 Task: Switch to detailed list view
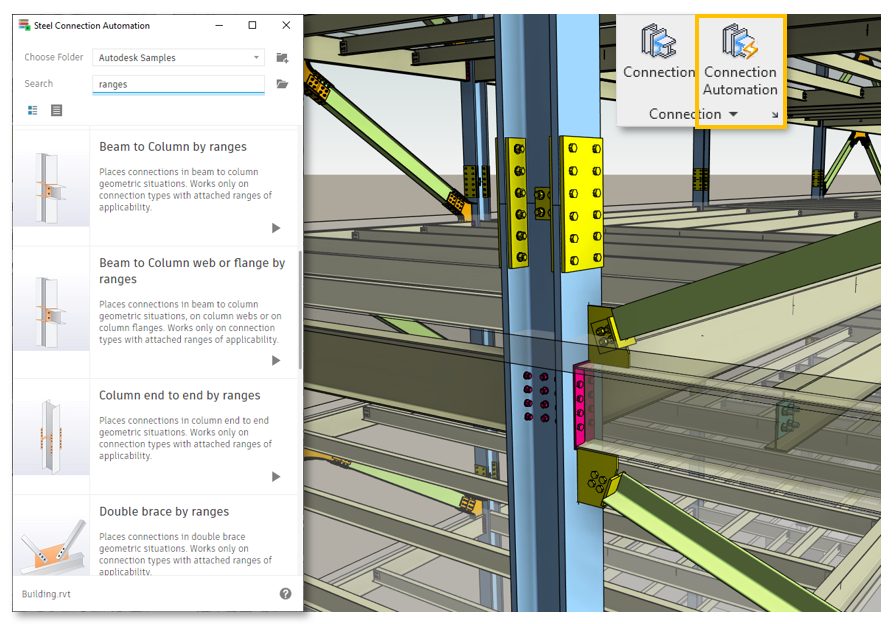coord(33,110)
